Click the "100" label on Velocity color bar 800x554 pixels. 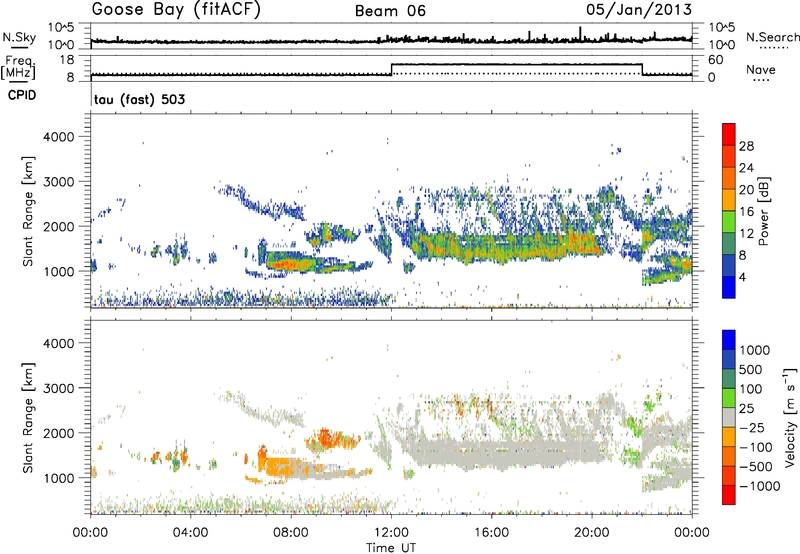click(x=751, y=389)
